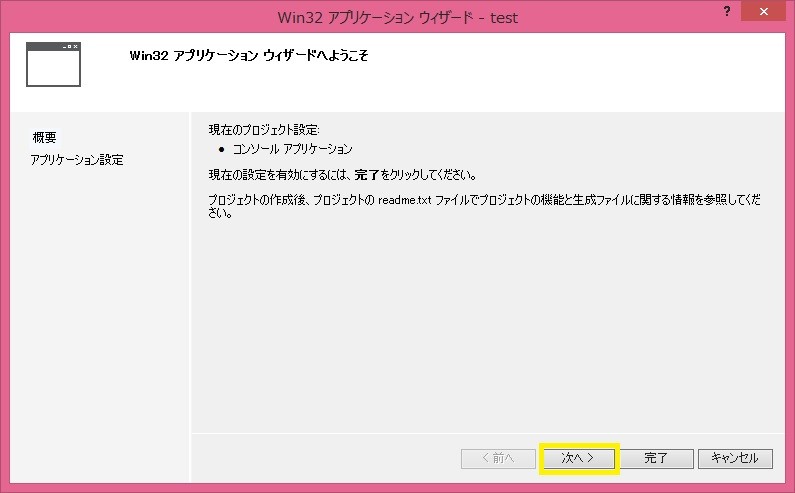The height and width of the screenshot is (493, 795).
Task: Click the disabled < 前へ (Back) button
Action: pos(498,459)
